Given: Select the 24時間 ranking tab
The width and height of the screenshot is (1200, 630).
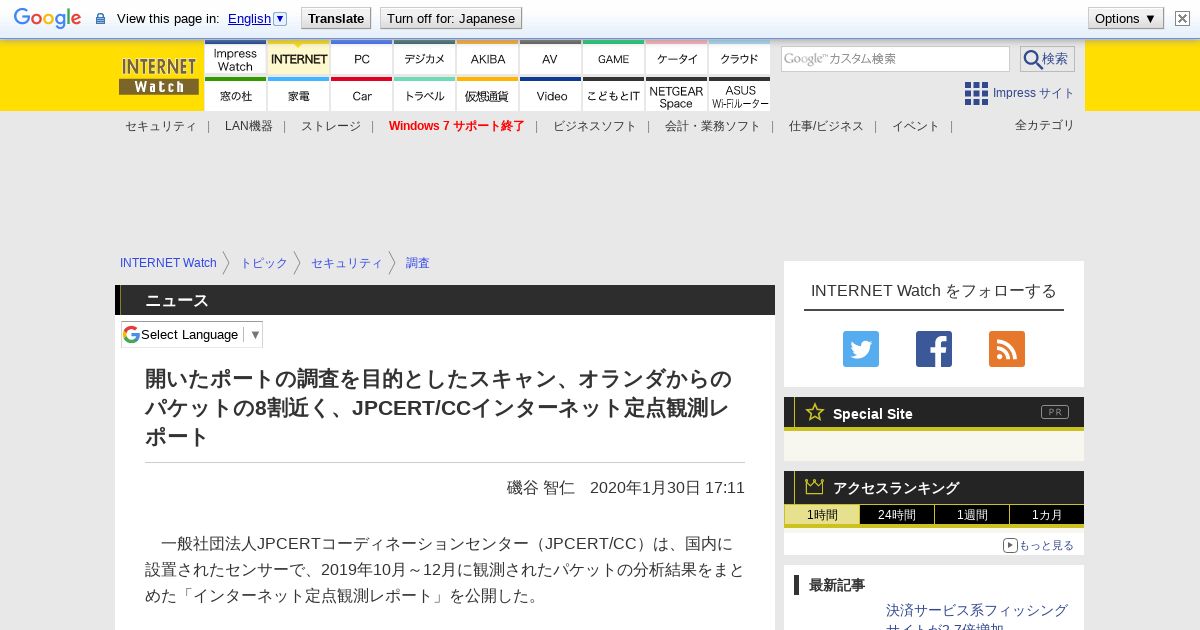Looking at the screenshot, I should pyautogui.click(x=897, y=515).
